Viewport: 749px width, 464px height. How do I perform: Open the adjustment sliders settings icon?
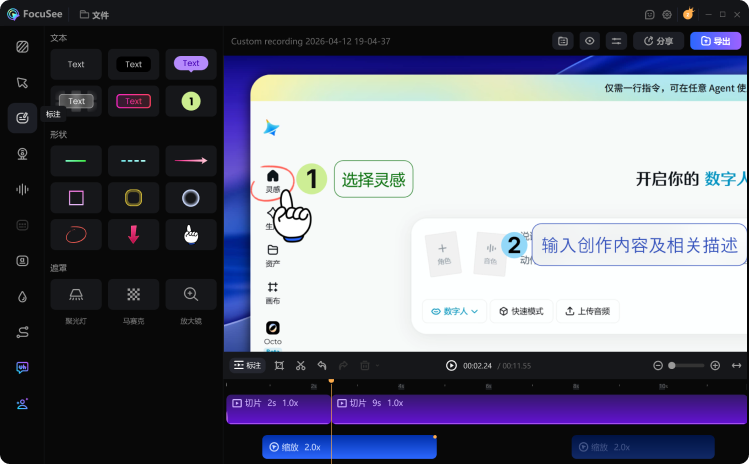(616, 41)
